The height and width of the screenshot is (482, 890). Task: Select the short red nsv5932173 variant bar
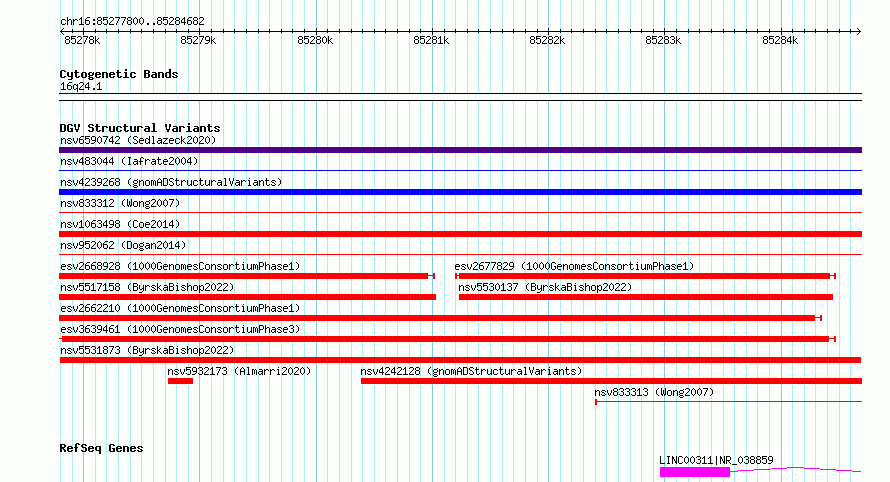[x=180, y=381]
